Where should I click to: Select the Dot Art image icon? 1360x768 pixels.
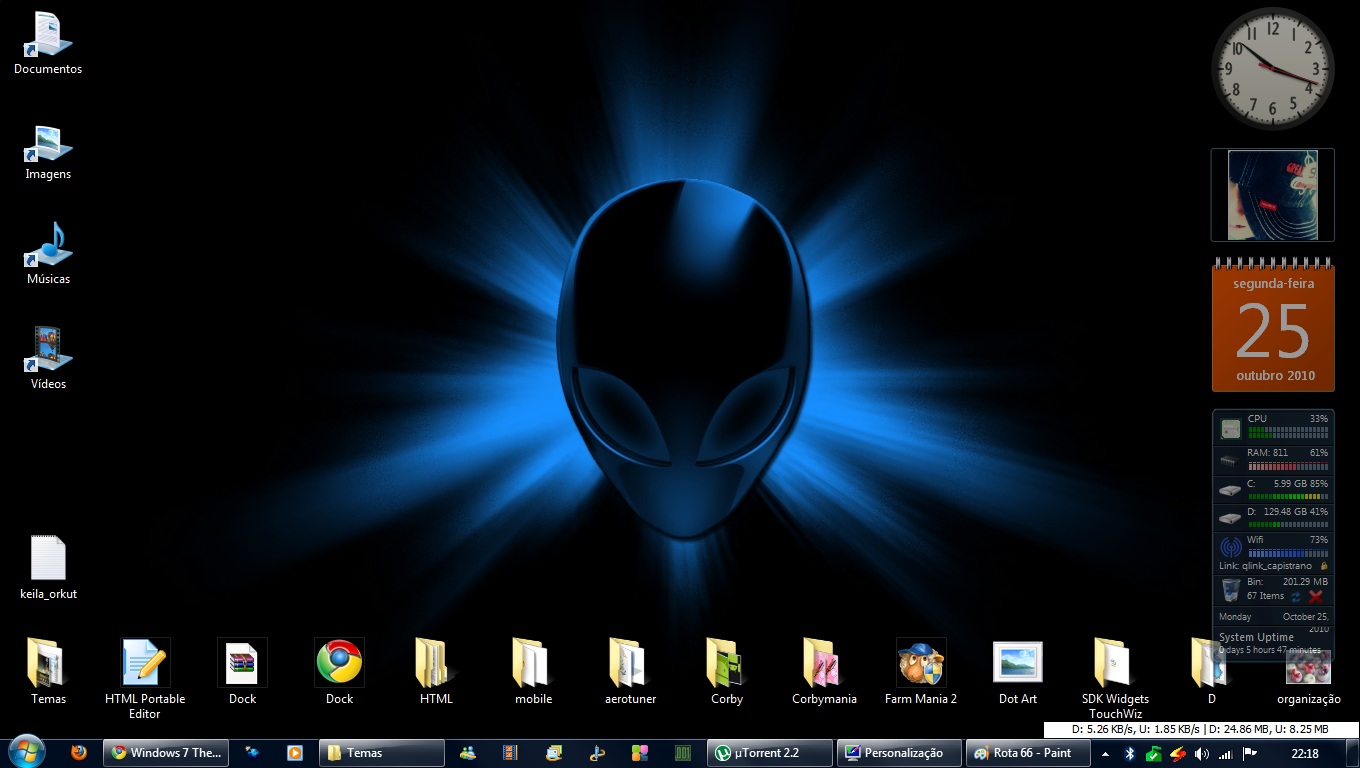1018,662
